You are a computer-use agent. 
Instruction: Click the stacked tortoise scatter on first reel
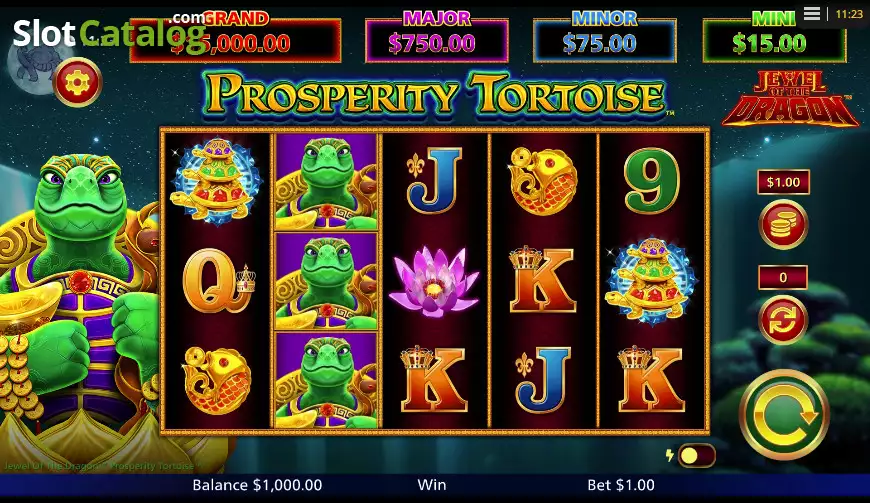(216, 182)
